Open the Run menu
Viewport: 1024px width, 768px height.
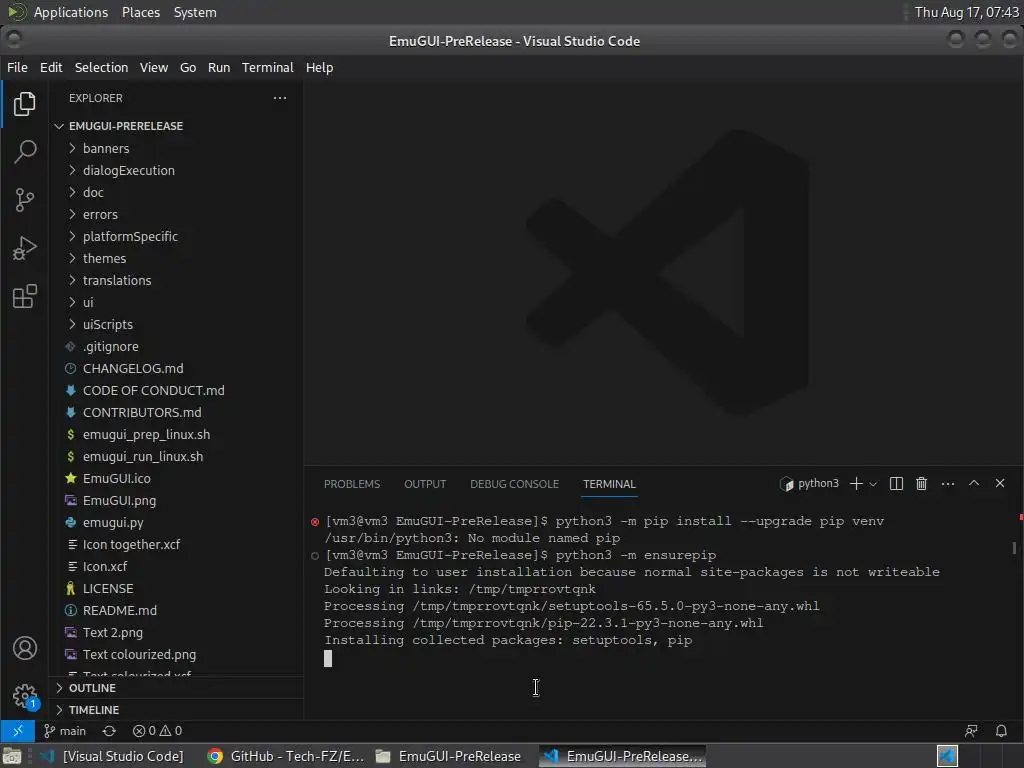click(x=219, y=67)
